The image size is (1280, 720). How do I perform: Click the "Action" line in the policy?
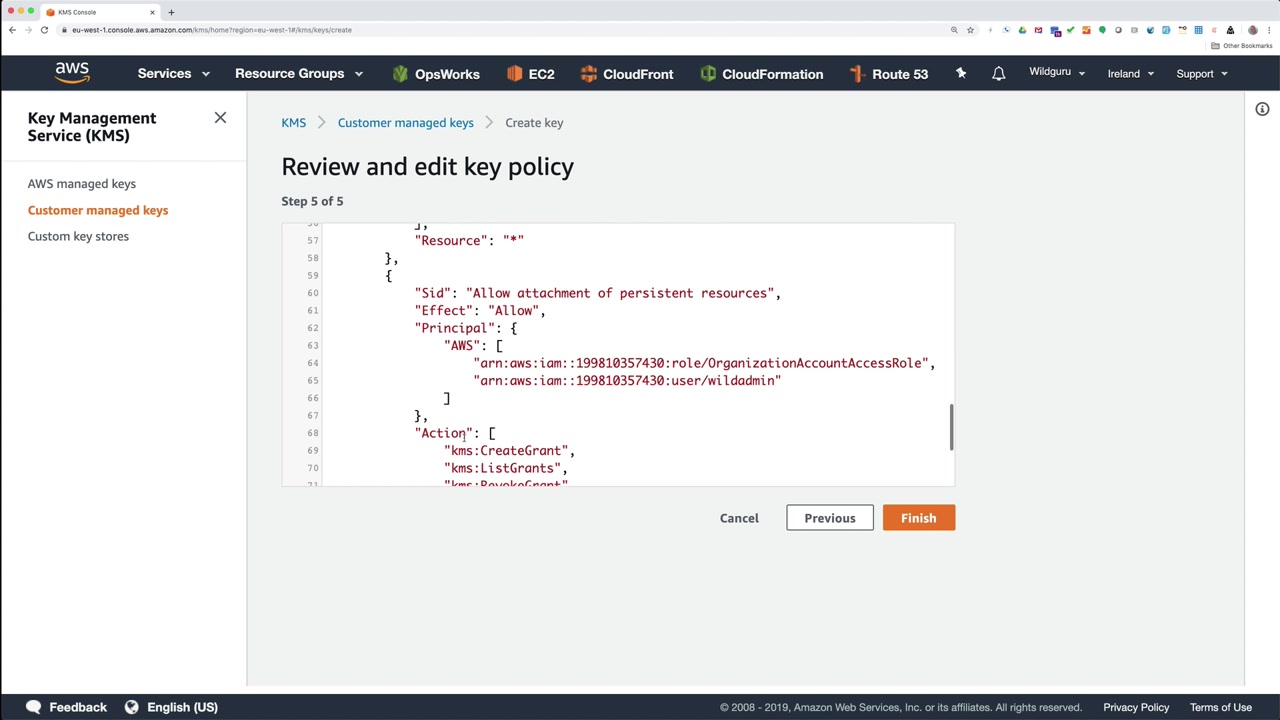point(455,433)
